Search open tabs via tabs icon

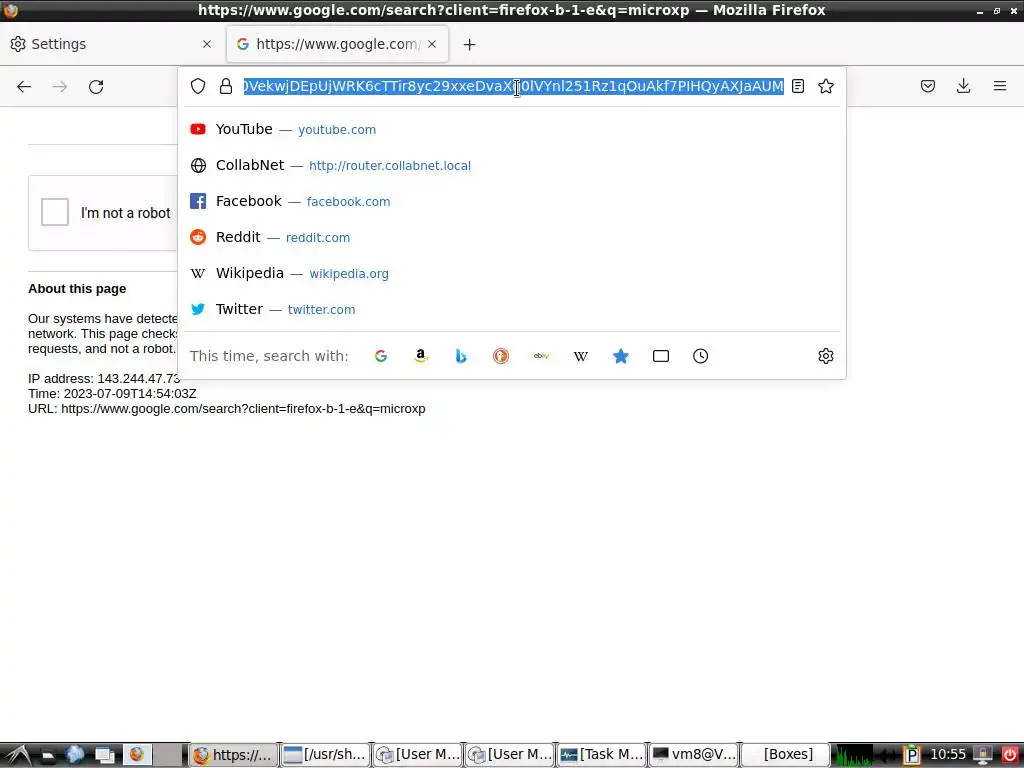[x=661, y=356]
